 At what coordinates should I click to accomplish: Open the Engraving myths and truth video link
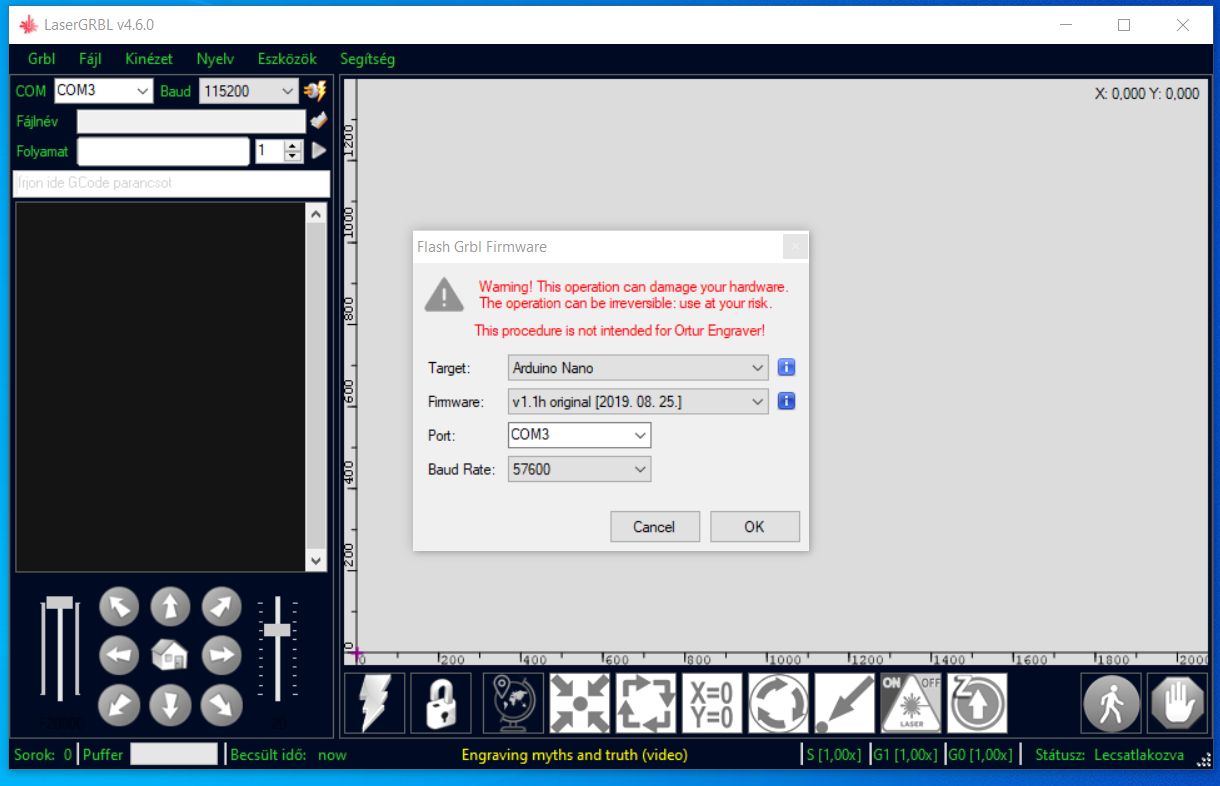[x=575, y=755]
